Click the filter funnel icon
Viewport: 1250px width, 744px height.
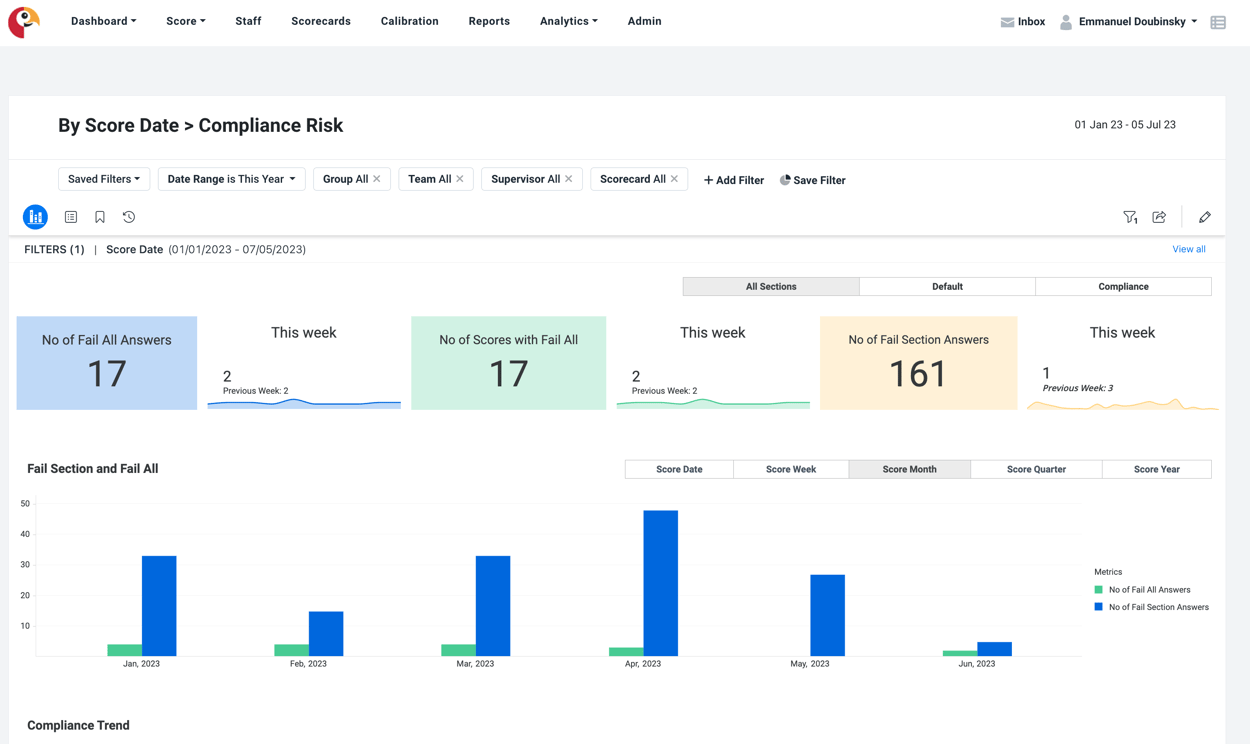[x=1130, y=217]
